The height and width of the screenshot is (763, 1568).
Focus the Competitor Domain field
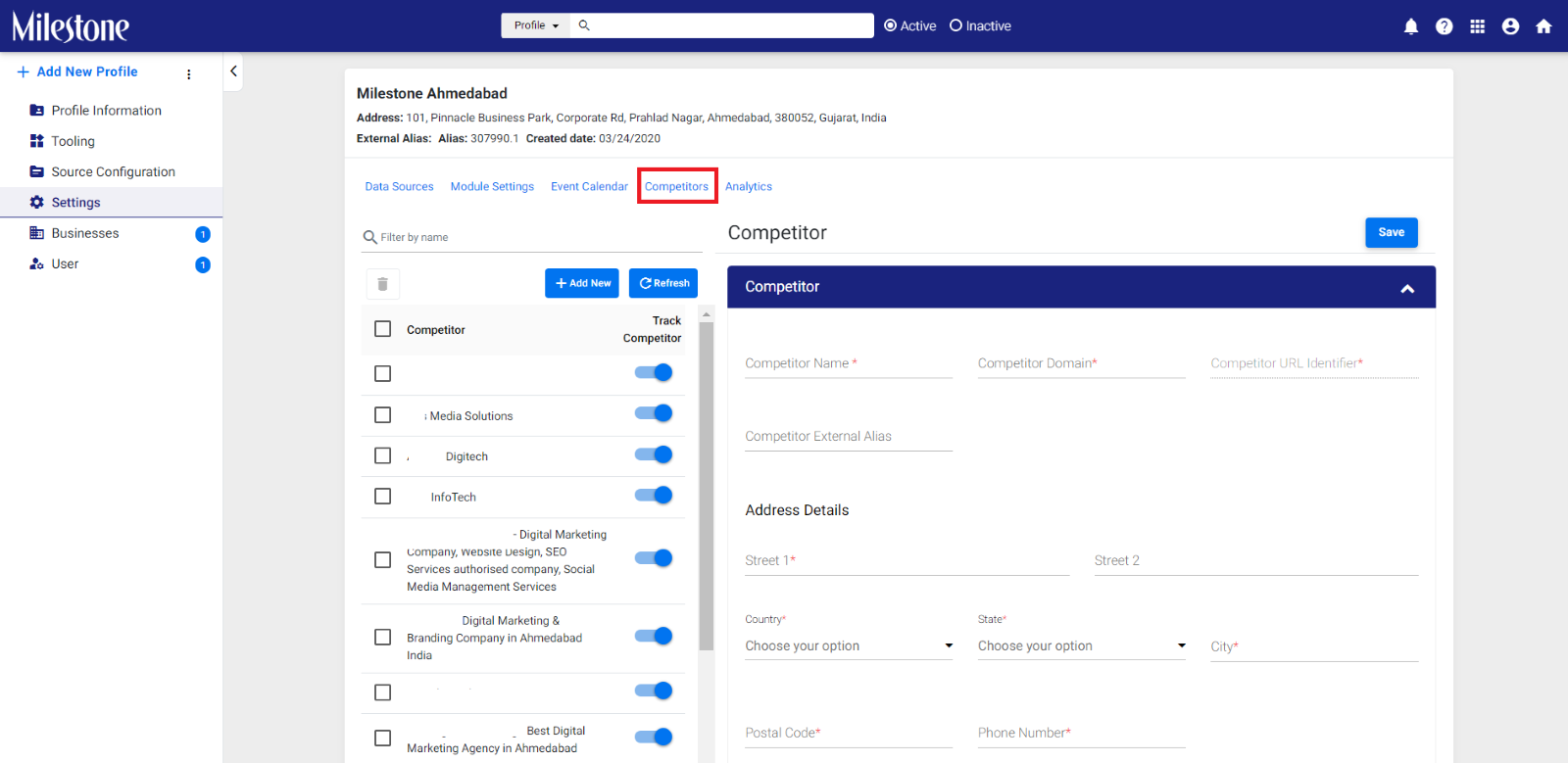point(1082,363)
